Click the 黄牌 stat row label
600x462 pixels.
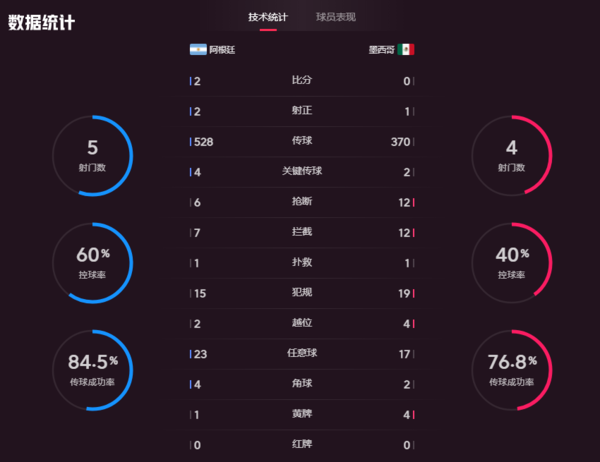[301, 414]
